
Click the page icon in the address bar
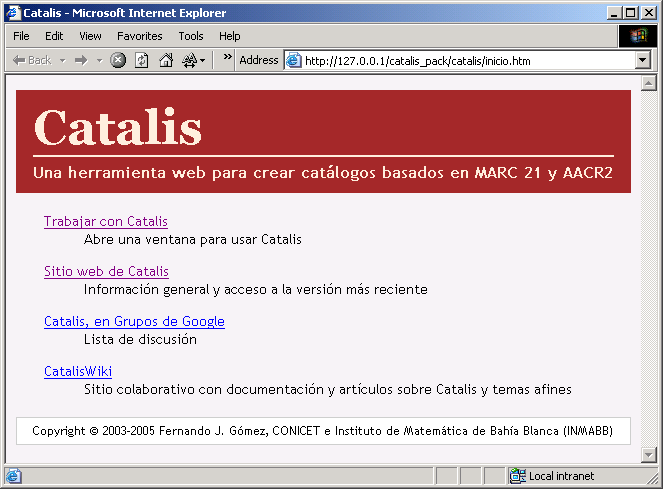tap(293, 60)
